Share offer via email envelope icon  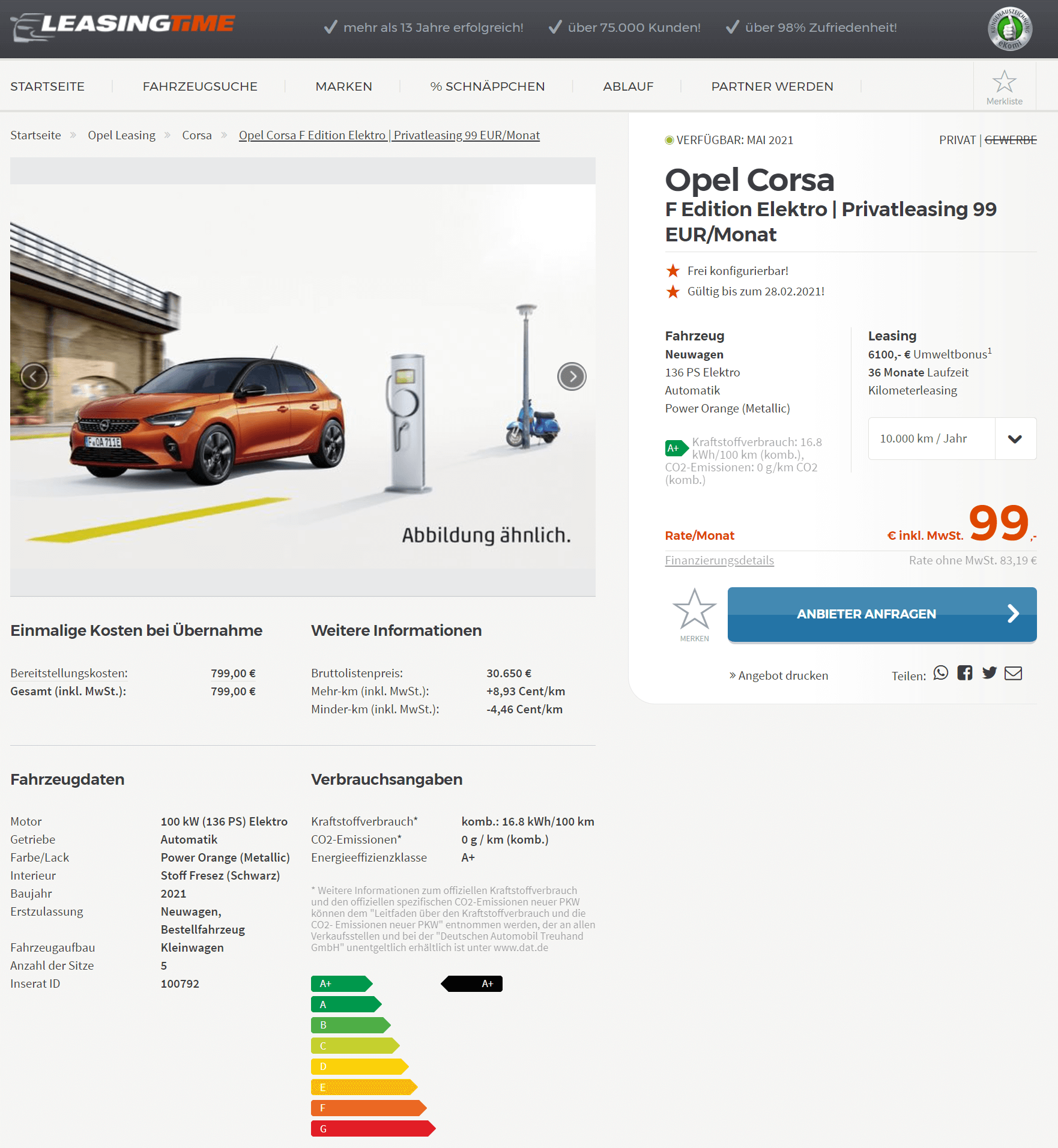click(x=1014, y=673)
